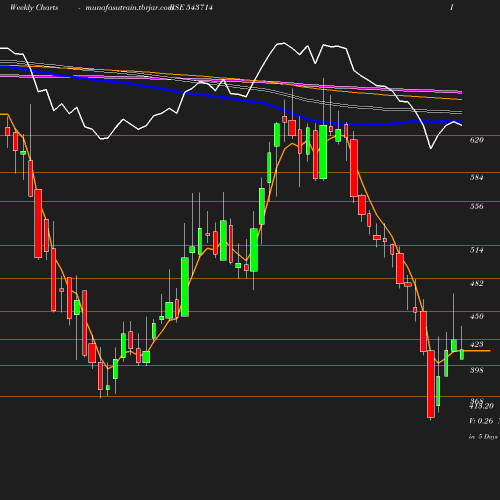The image size is (500, 500).
Task: Click the tall green candle near the 620 level
Action: 323,152
